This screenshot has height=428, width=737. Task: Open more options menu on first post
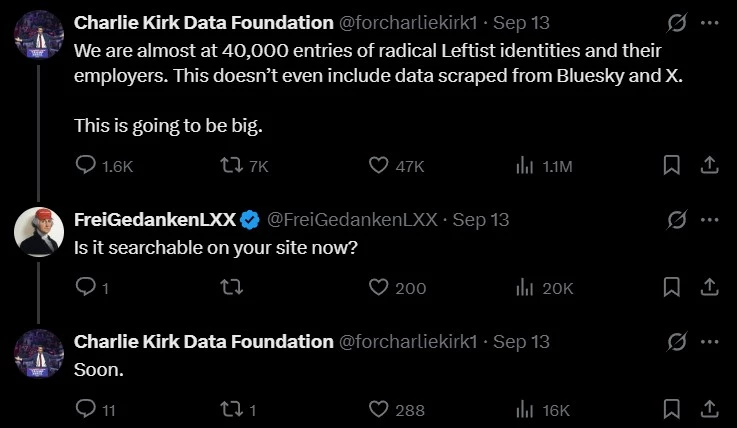(x=709, y=23)
